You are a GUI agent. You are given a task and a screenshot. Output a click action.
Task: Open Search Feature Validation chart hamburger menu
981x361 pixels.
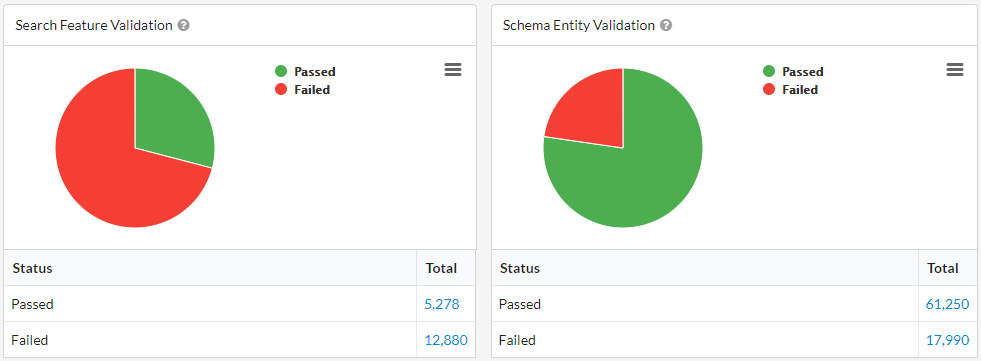coord(453,70)
